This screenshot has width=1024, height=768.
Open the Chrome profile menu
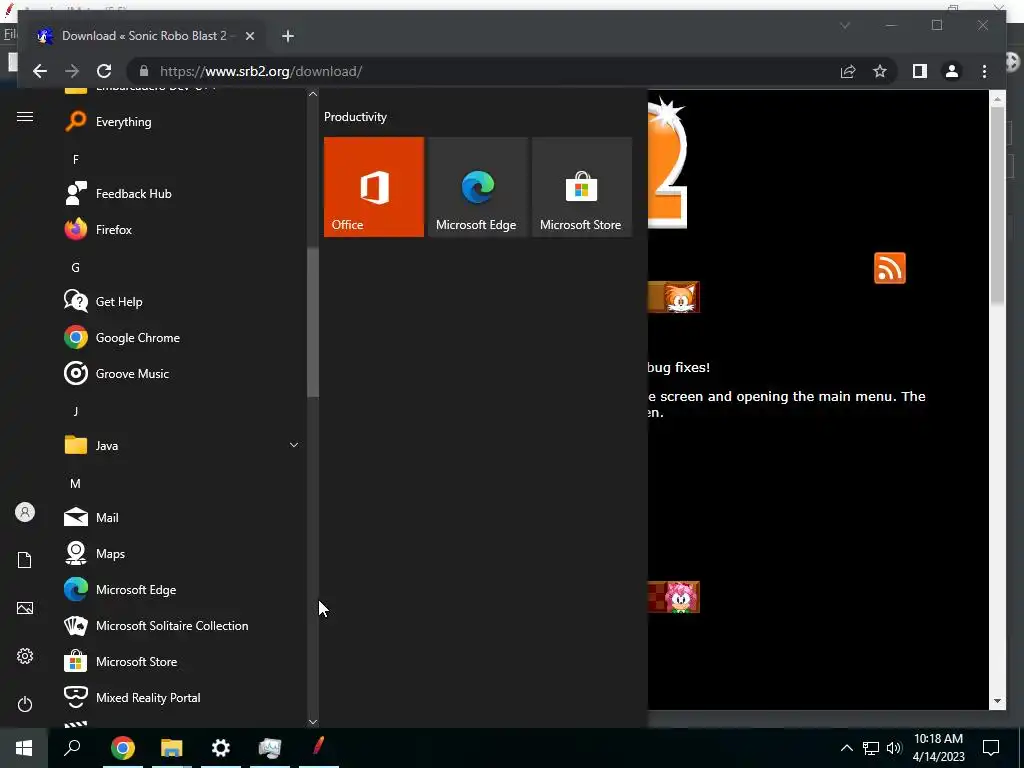pos(952,71)
